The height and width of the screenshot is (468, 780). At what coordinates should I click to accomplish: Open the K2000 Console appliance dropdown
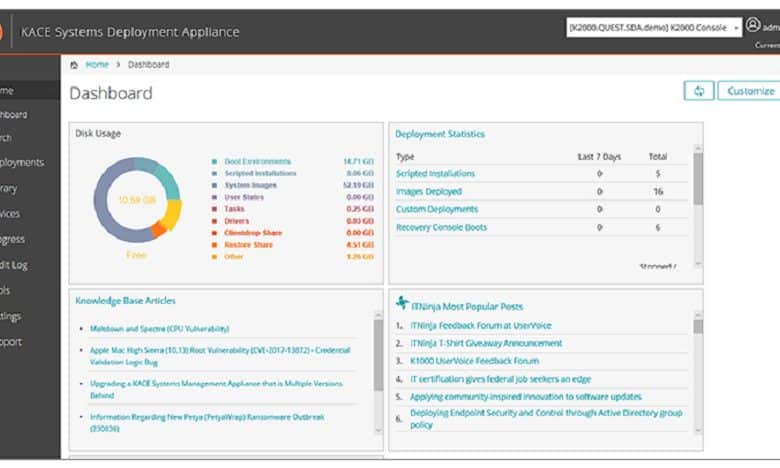pyautogui.click(x=654, y=28)
